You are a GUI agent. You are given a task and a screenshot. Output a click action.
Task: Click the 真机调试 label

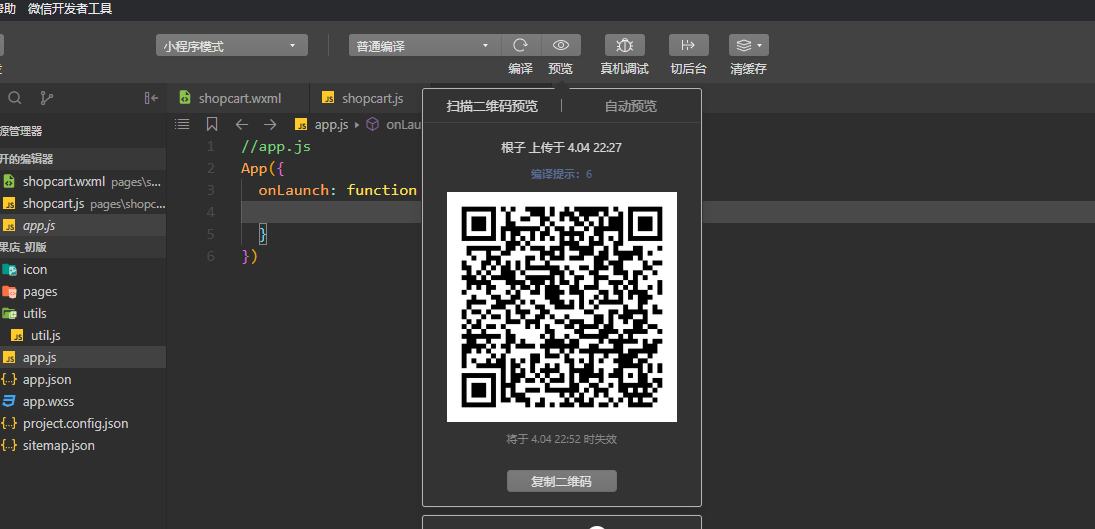(x=624, y=68)
